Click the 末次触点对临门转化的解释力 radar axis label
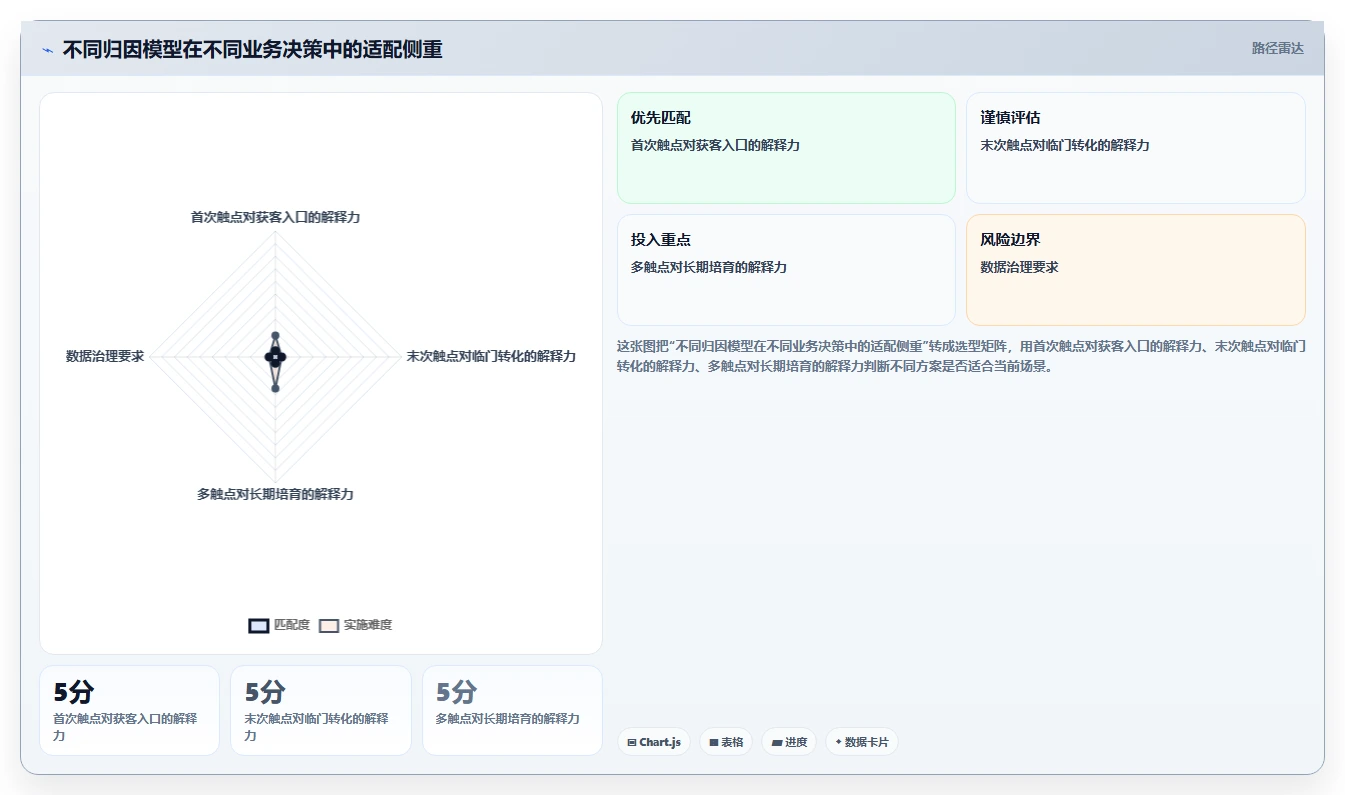The image size is (1345, 795). (x=491, y=356)
